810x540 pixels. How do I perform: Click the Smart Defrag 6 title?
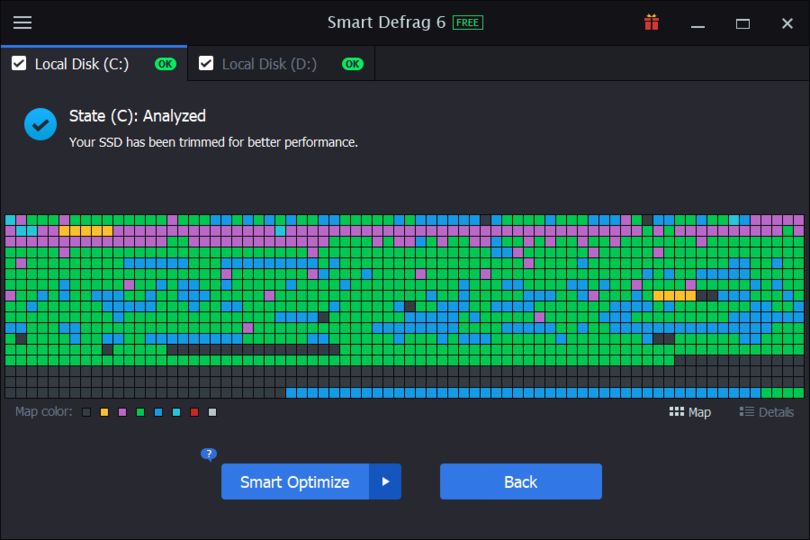pyautogui.click(x=386, y=22)
